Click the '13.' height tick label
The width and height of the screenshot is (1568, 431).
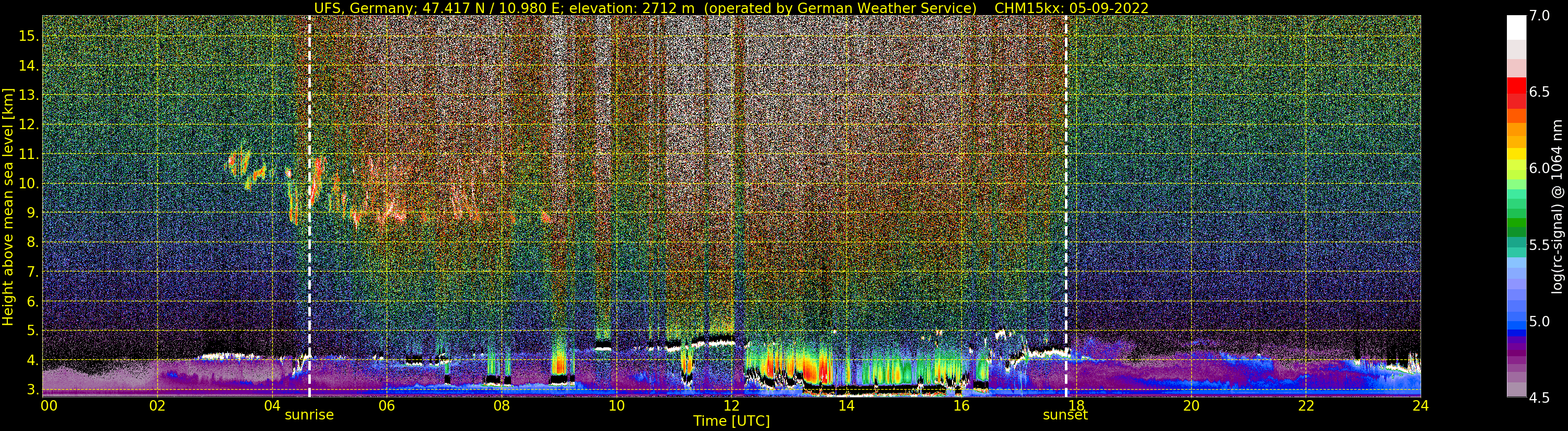29,95
